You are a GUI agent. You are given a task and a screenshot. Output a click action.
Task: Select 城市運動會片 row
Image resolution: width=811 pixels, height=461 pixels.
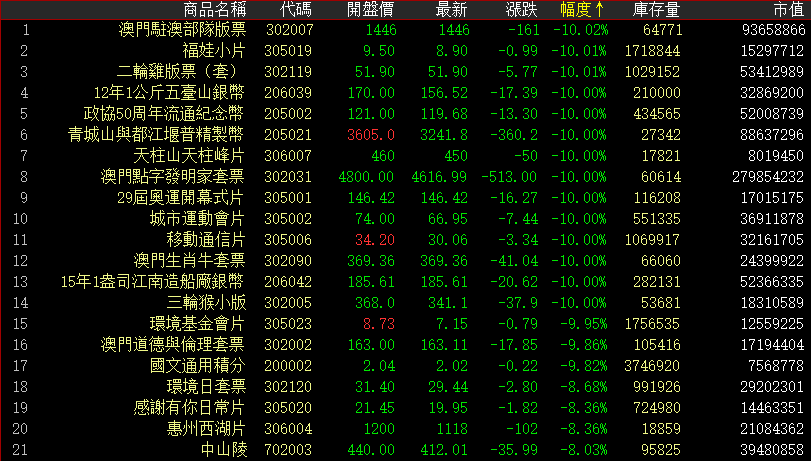pyautogui.click(x=406, y=219)
